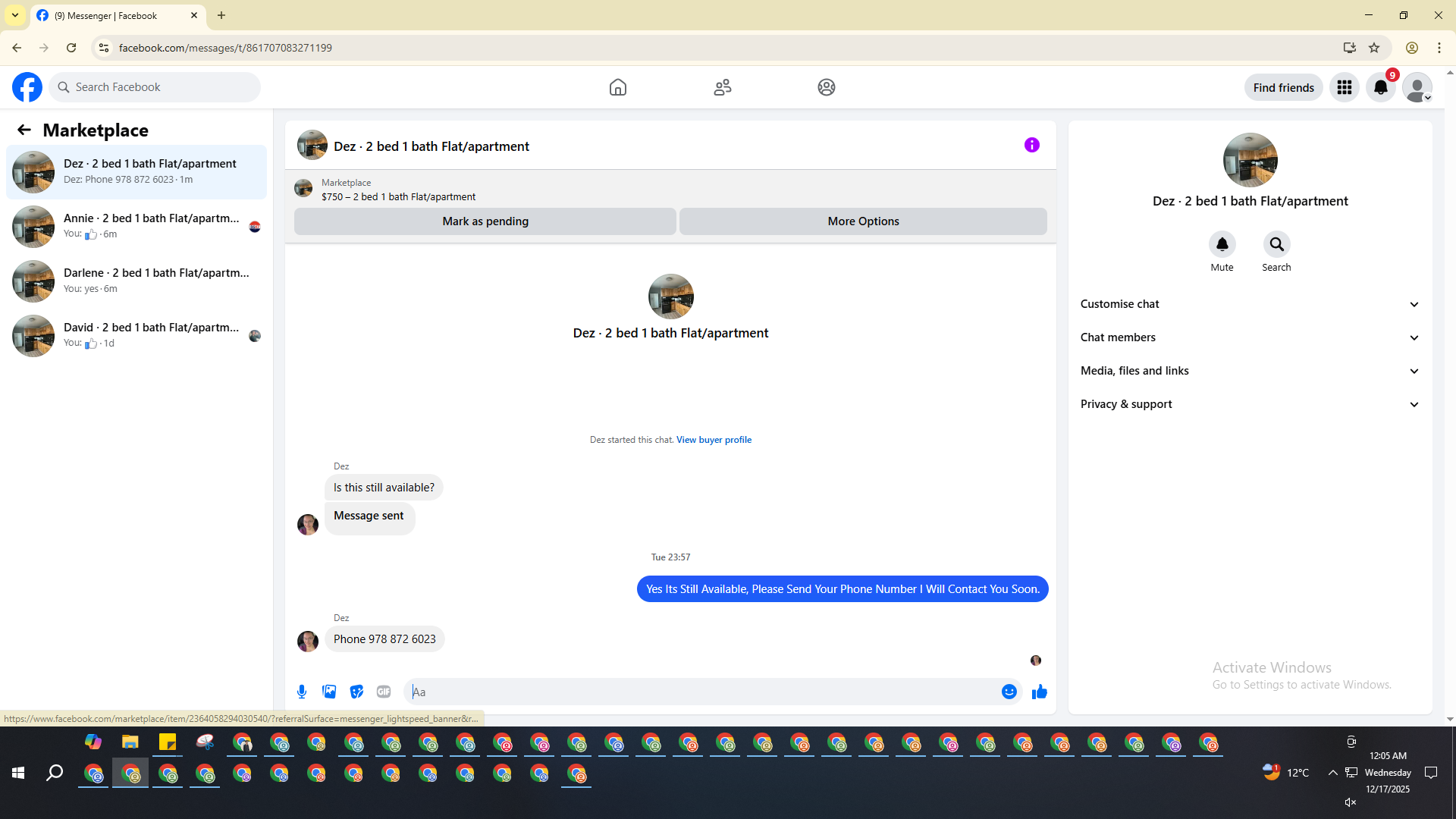
Task: Open the Friends icon in top navigation
Action: (x=723, y=87)
